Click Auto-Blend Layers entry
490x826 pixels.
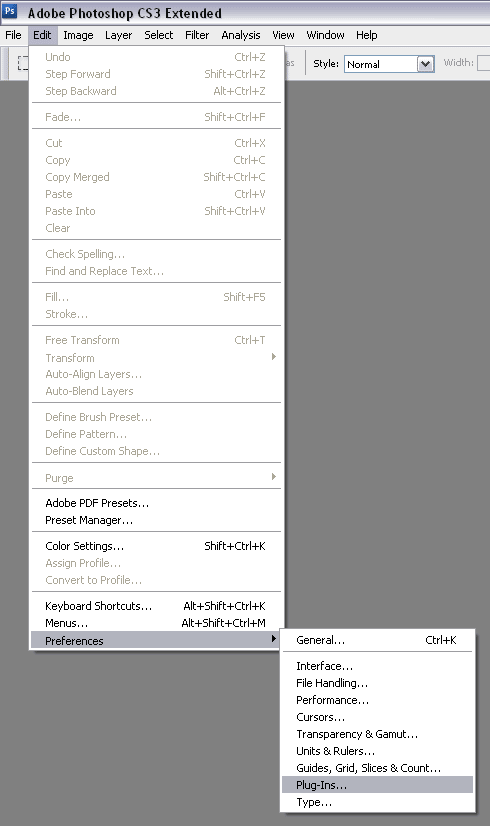point(156,391)
